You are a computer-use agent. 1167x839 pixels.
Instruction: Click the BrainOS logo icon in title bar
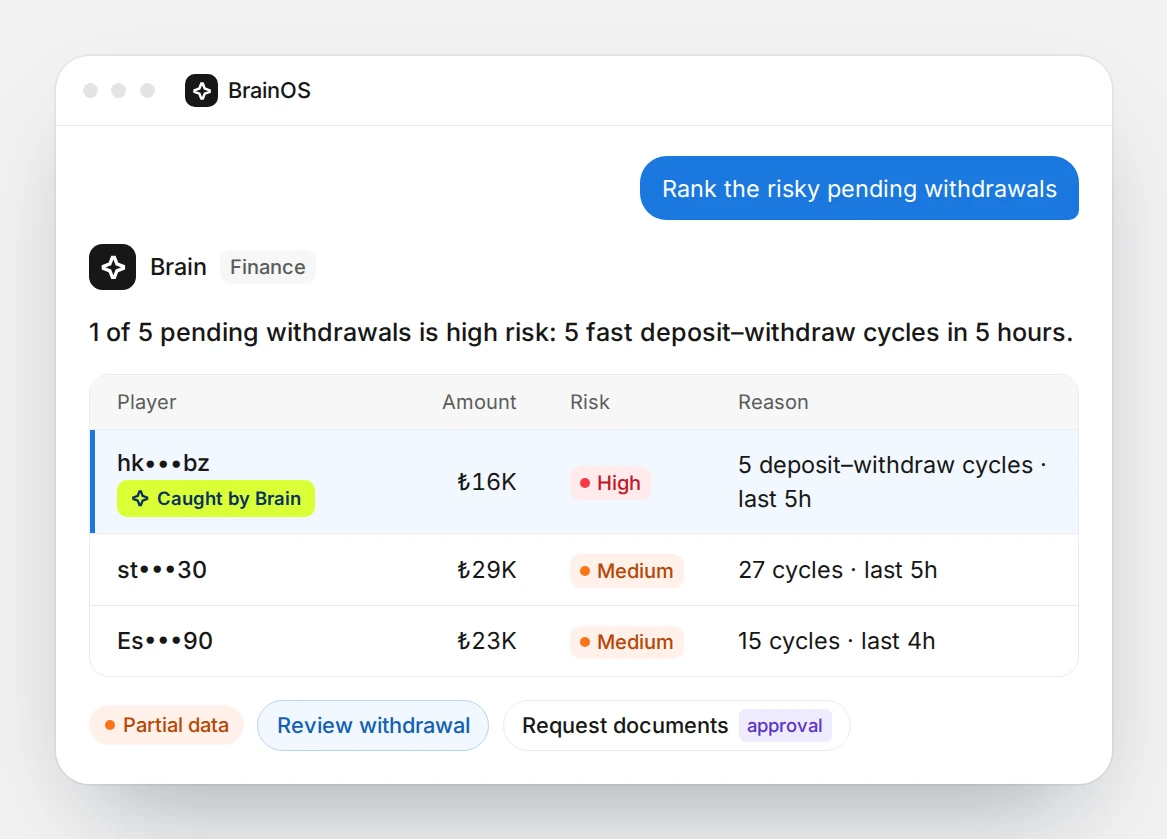click(201, 91)
